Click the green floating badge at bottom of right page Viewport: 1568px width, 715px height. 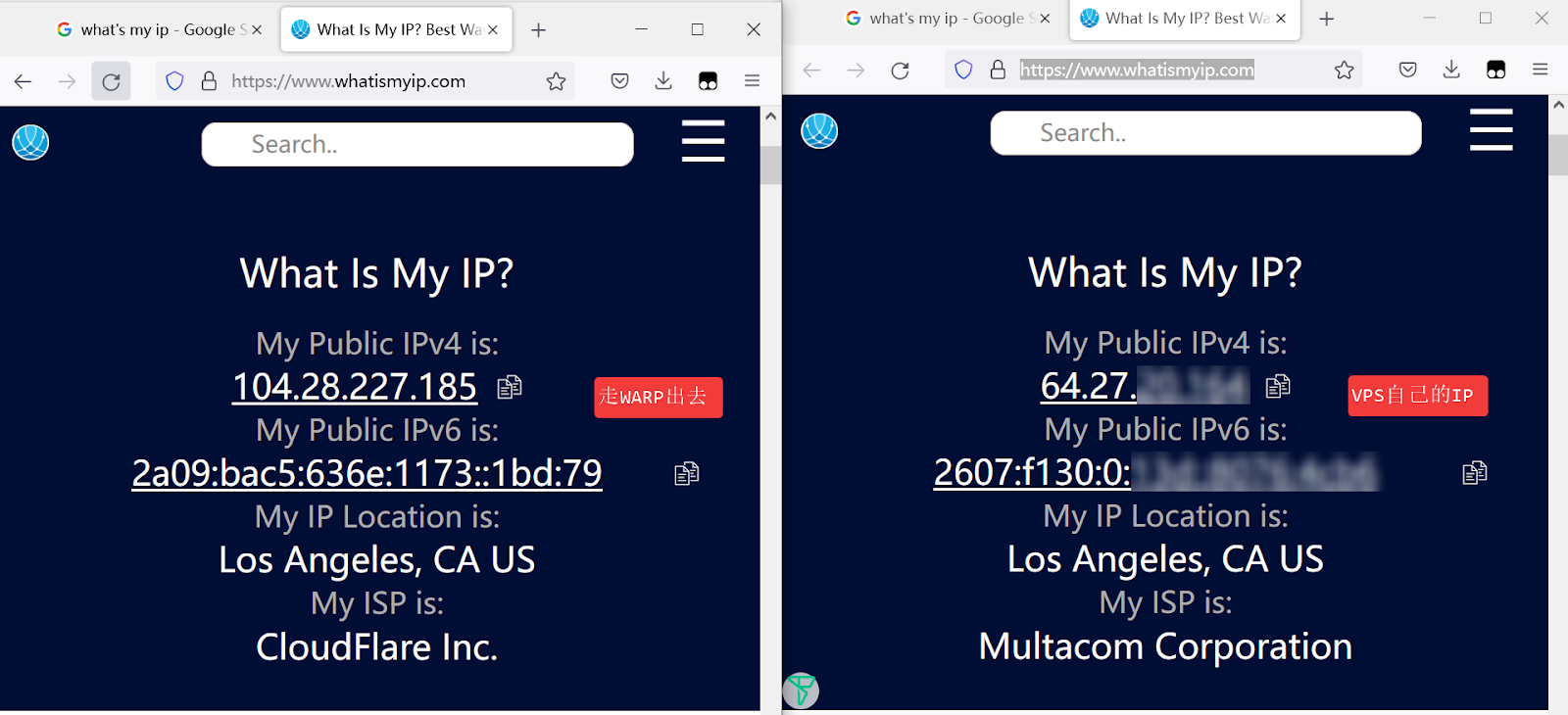pos(801,690)
